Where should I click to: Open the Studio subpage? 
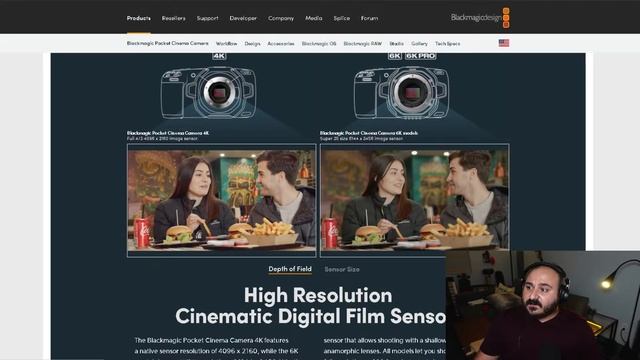[396, 44]
